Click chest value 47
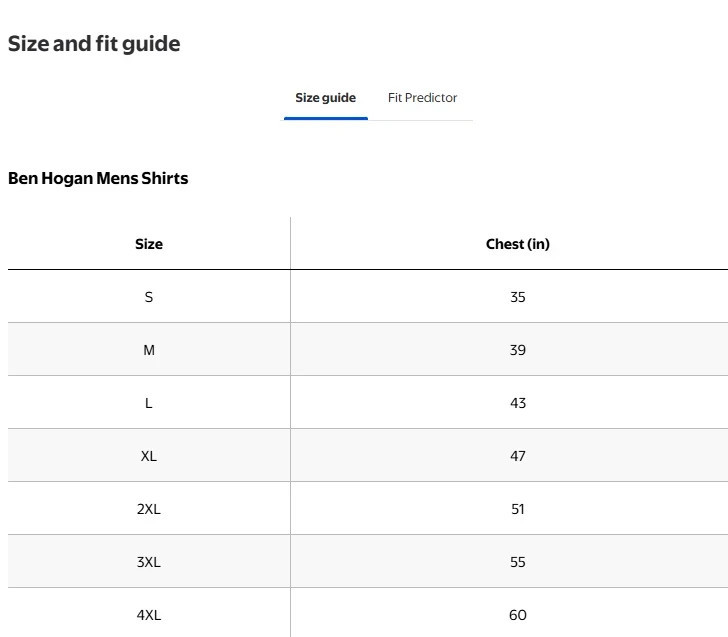Viewport: 728px width, 637px height. pyautogui.click(x=517, y=455)
